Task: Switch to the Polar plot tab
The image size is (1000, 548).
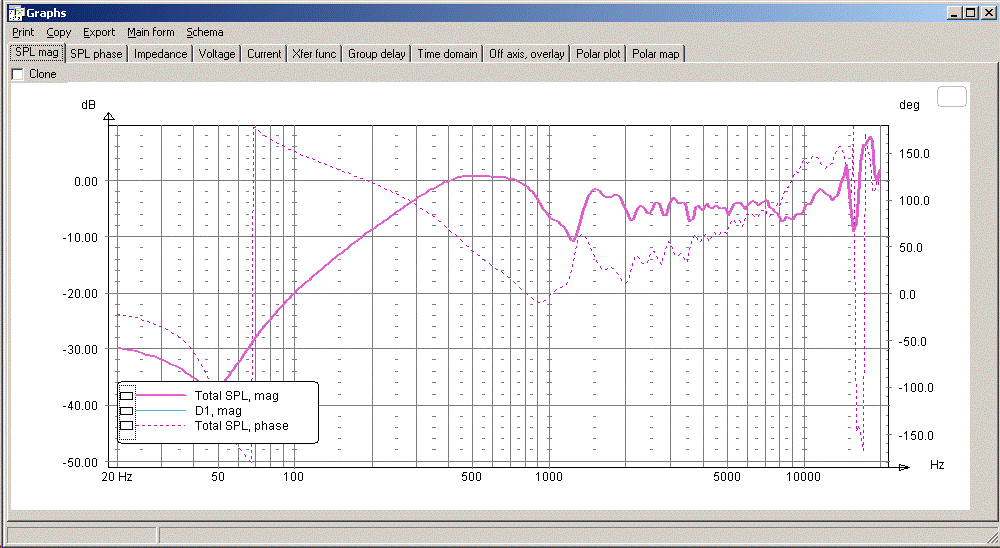Action: pyautogui.click(x=598, y=54)
